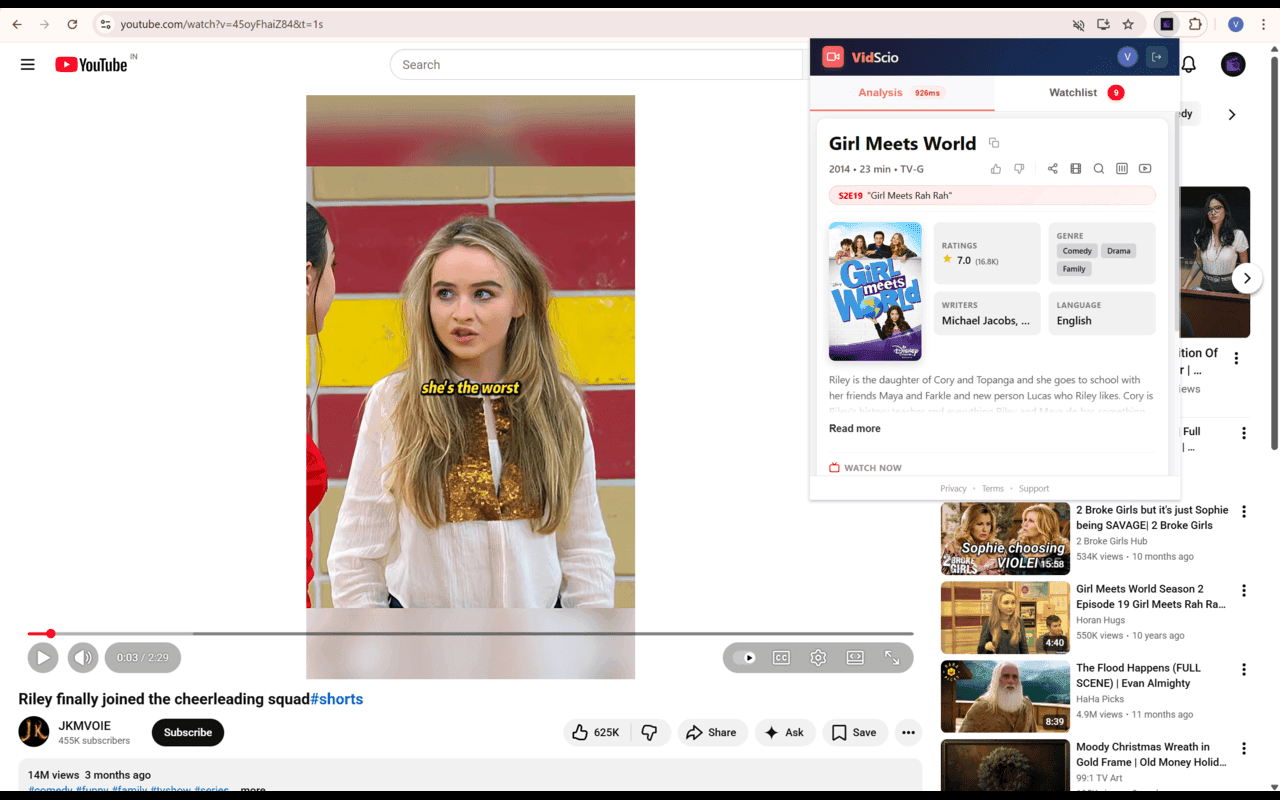This screenshot has height=800, width=1280.
Task: Click thumbs up in VidScio panel
Action: pyautogui.click(x=996, y=169)
